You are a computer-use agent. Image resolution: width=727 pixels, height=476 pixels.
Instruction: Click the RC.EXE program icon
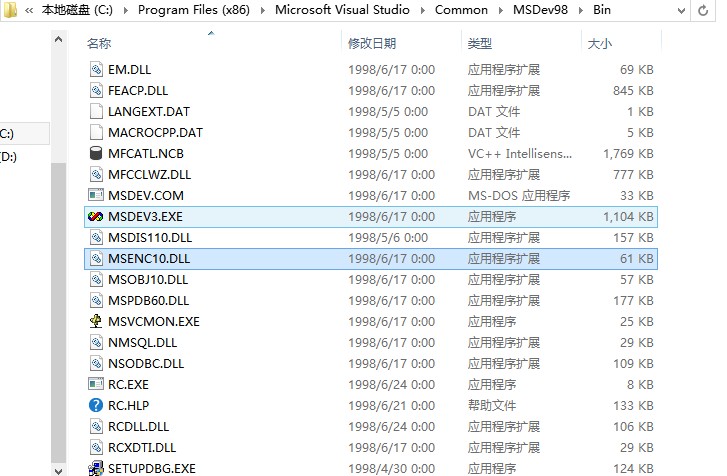tap(96, 384)
